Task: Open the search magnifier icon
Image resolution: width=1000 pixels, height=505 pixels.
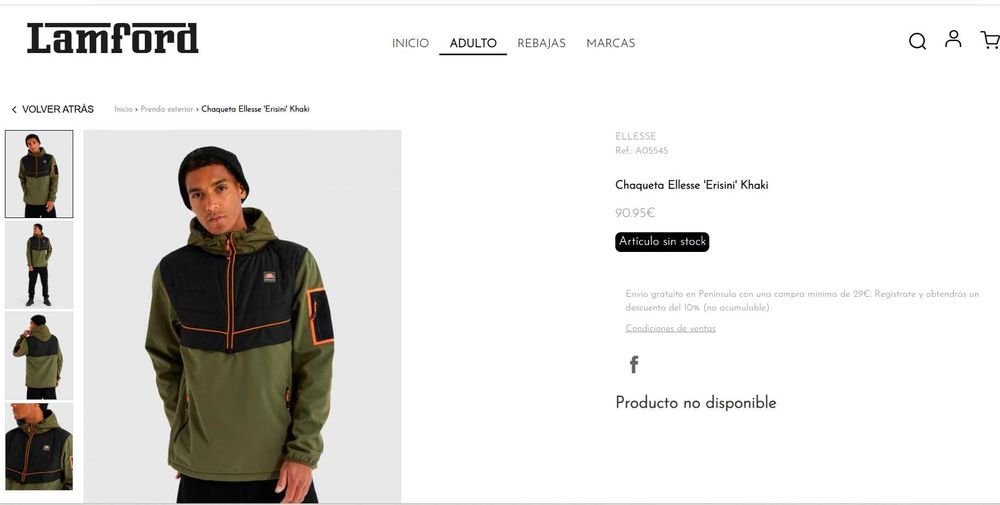Action: tap(917, 41)
